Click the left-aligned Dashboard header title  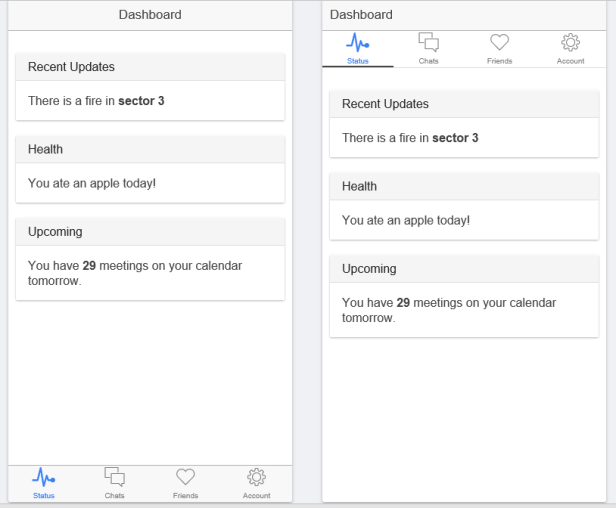(361, 15)
